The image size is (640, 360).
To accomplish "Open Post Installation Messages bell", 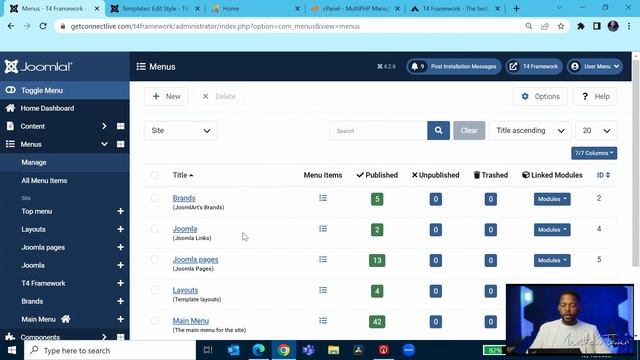I will tap(454, 67).
